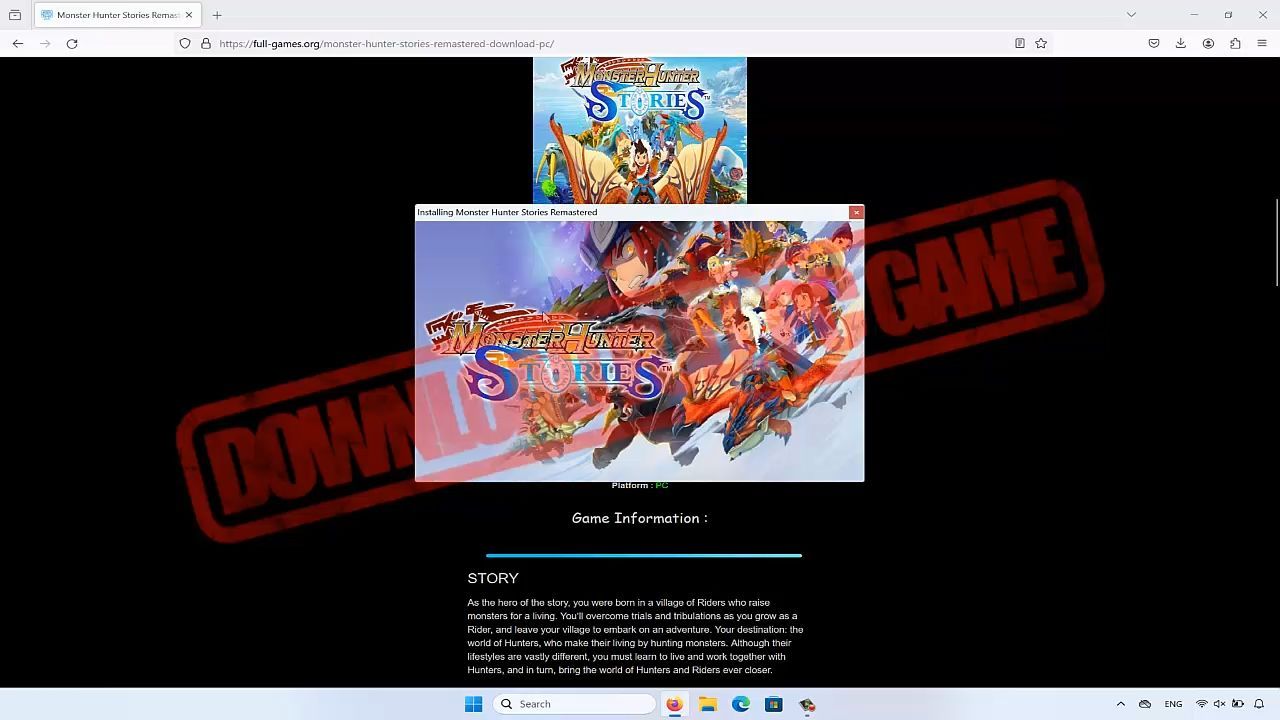The height and width of the screenshot is (720, 1280).
Task: Go back to the previous page
Action: point(18,43)
